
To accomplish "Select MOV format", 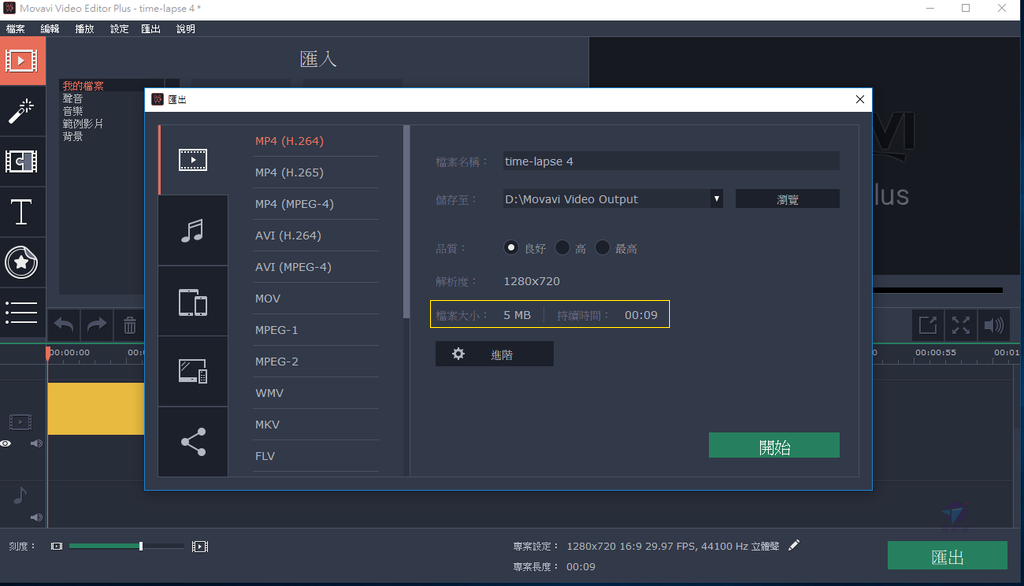I will click(268, 299).
